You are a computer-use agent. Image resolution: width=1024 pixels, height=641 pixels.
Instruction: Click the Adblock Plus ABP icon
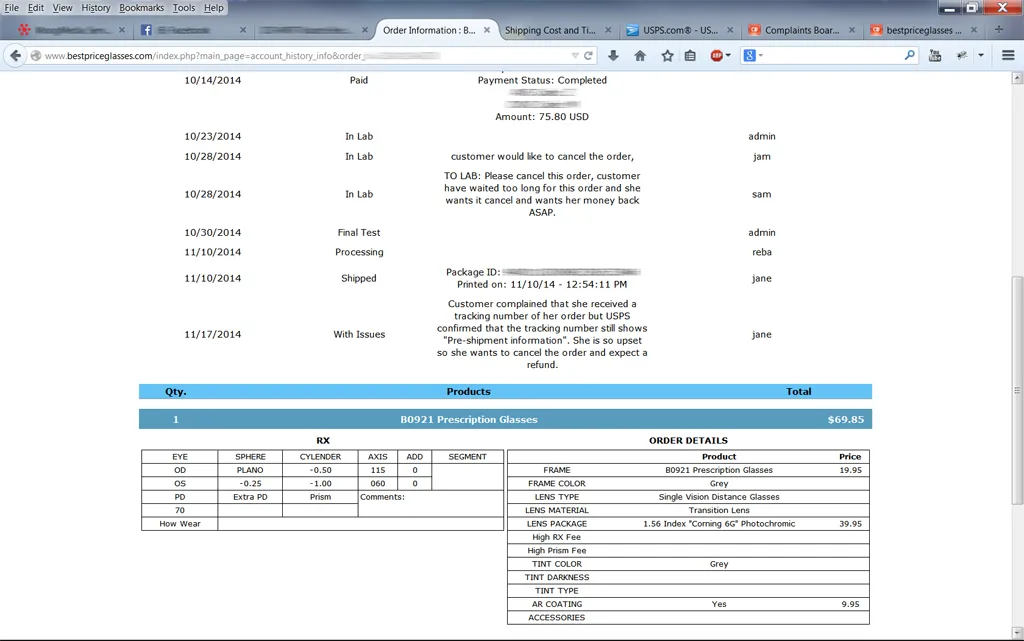click(717, 56)
